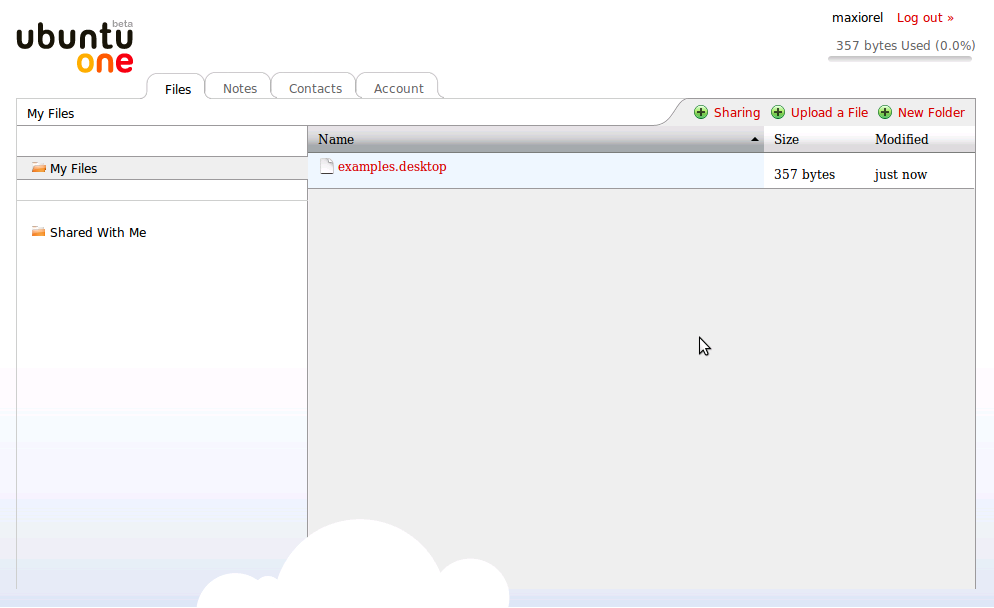Create a New Folder
This screenshot has height=608, width=994.
click(931, 113)
